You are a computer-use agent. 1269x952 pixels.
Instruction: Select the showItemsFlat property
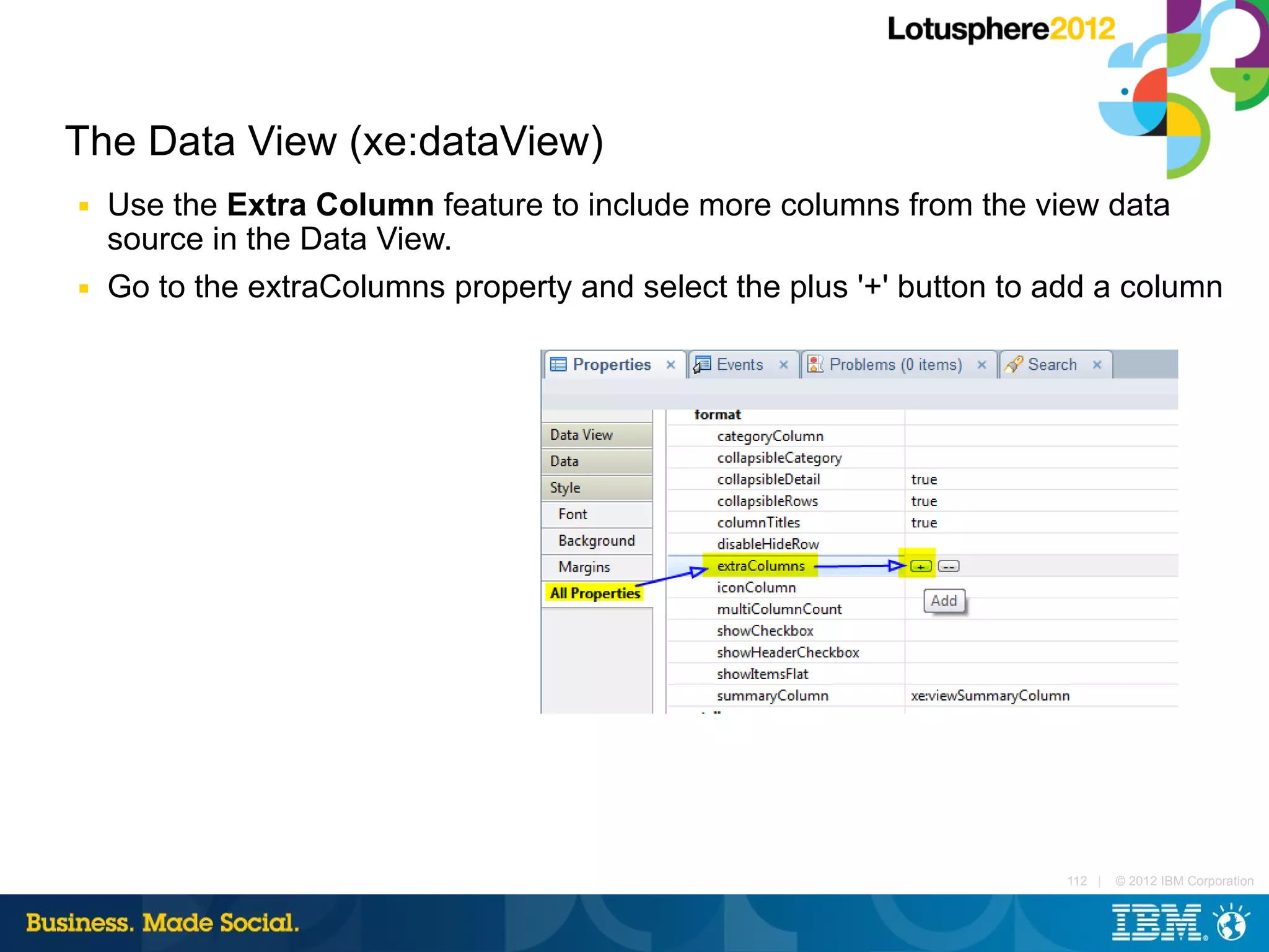(763, 675)
